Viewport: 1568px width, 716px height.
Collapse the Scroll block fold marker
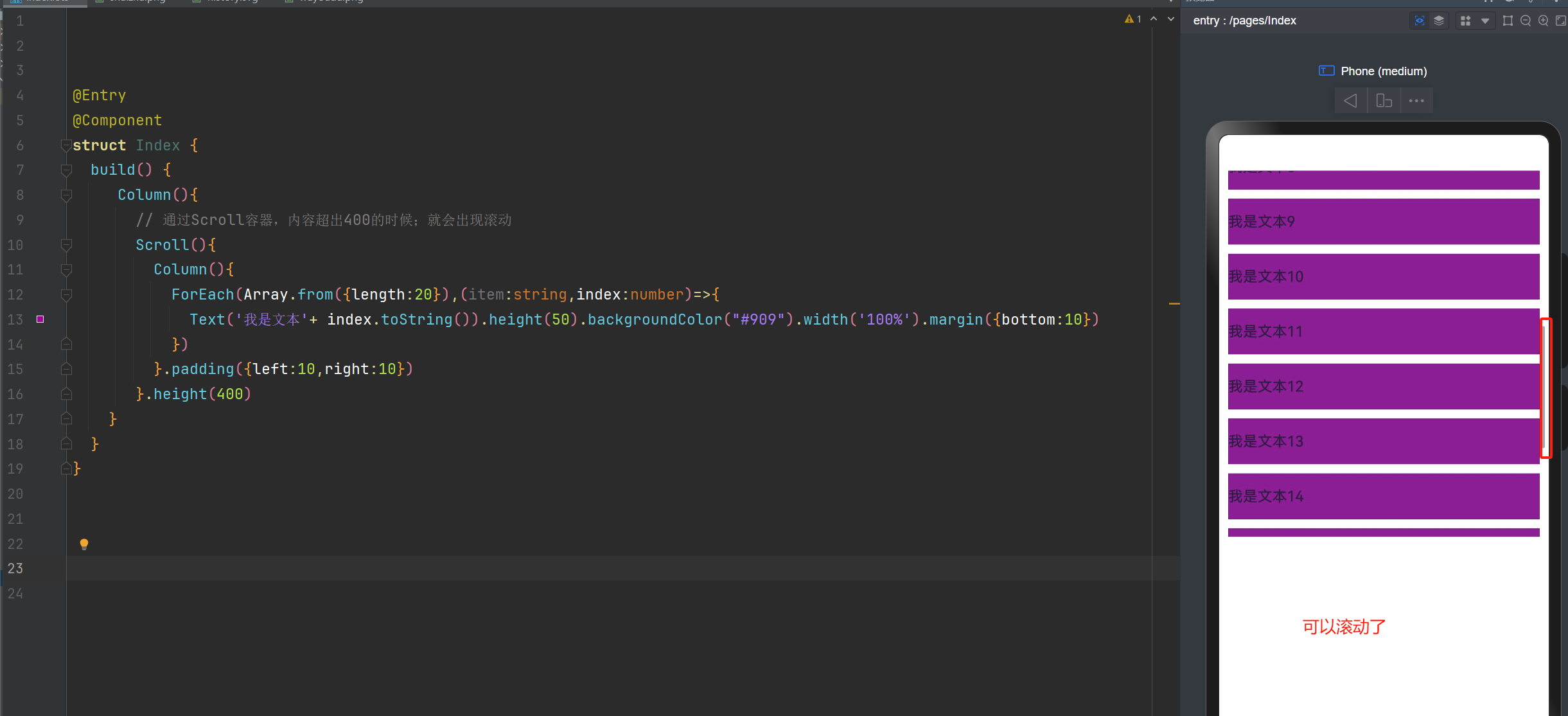pos(66,245)
